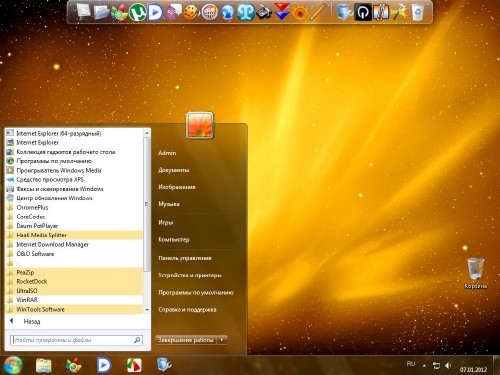Expand the O&O Software folder
Image resolution: width=500 pixels, height=375 pixels.
coord(74,254)
